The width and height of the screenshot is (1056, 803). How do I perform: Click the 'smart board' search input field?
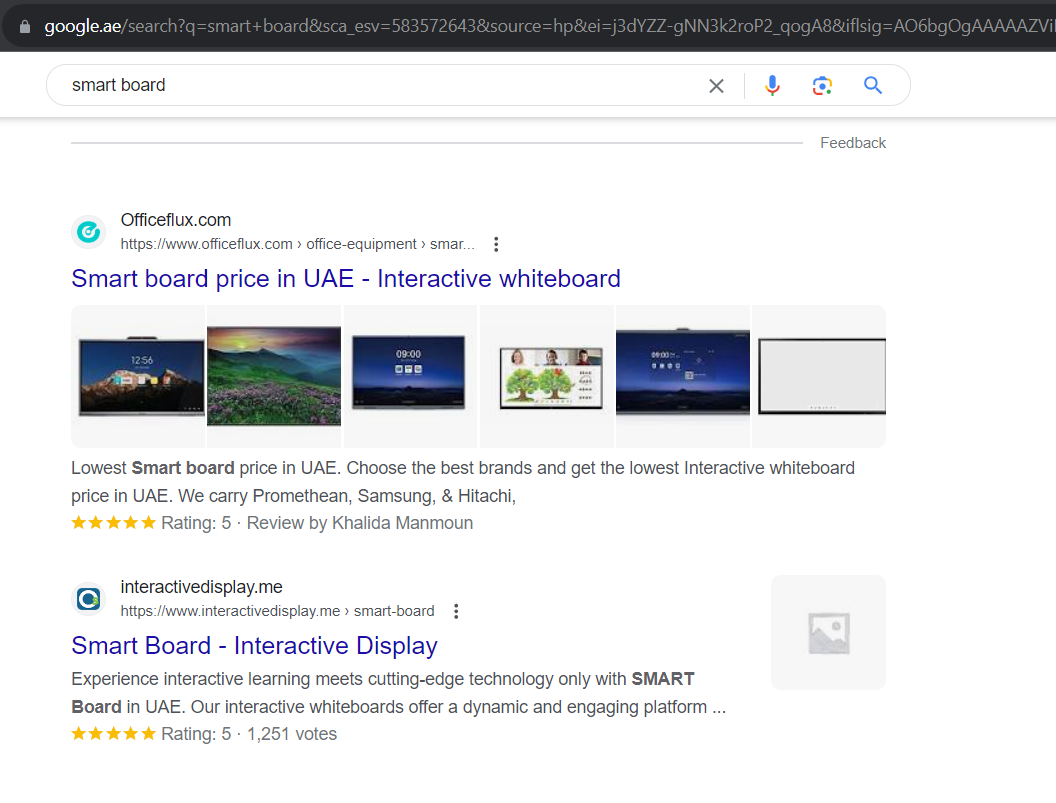[x=380, y=86]
